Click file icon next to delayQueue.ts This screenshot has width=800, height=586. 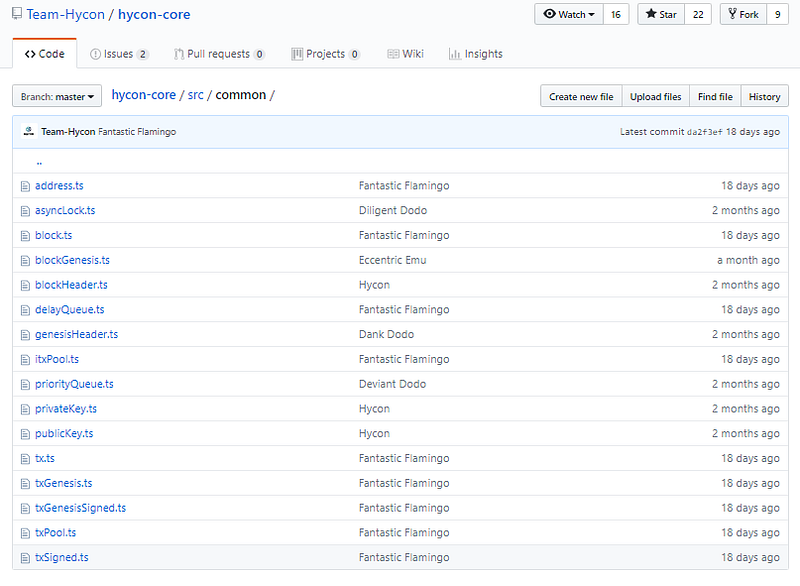coord(26,310)
